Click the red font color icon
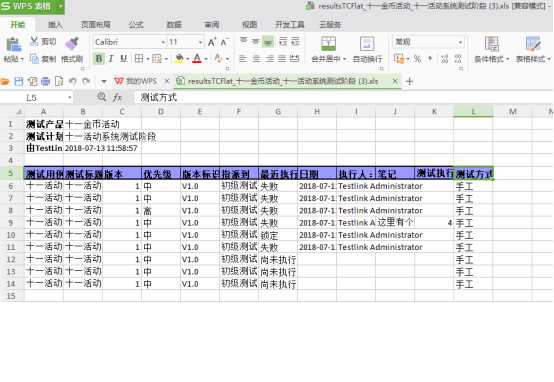The height and width of the screenshot is (382, 554). [x=197, y=58]
